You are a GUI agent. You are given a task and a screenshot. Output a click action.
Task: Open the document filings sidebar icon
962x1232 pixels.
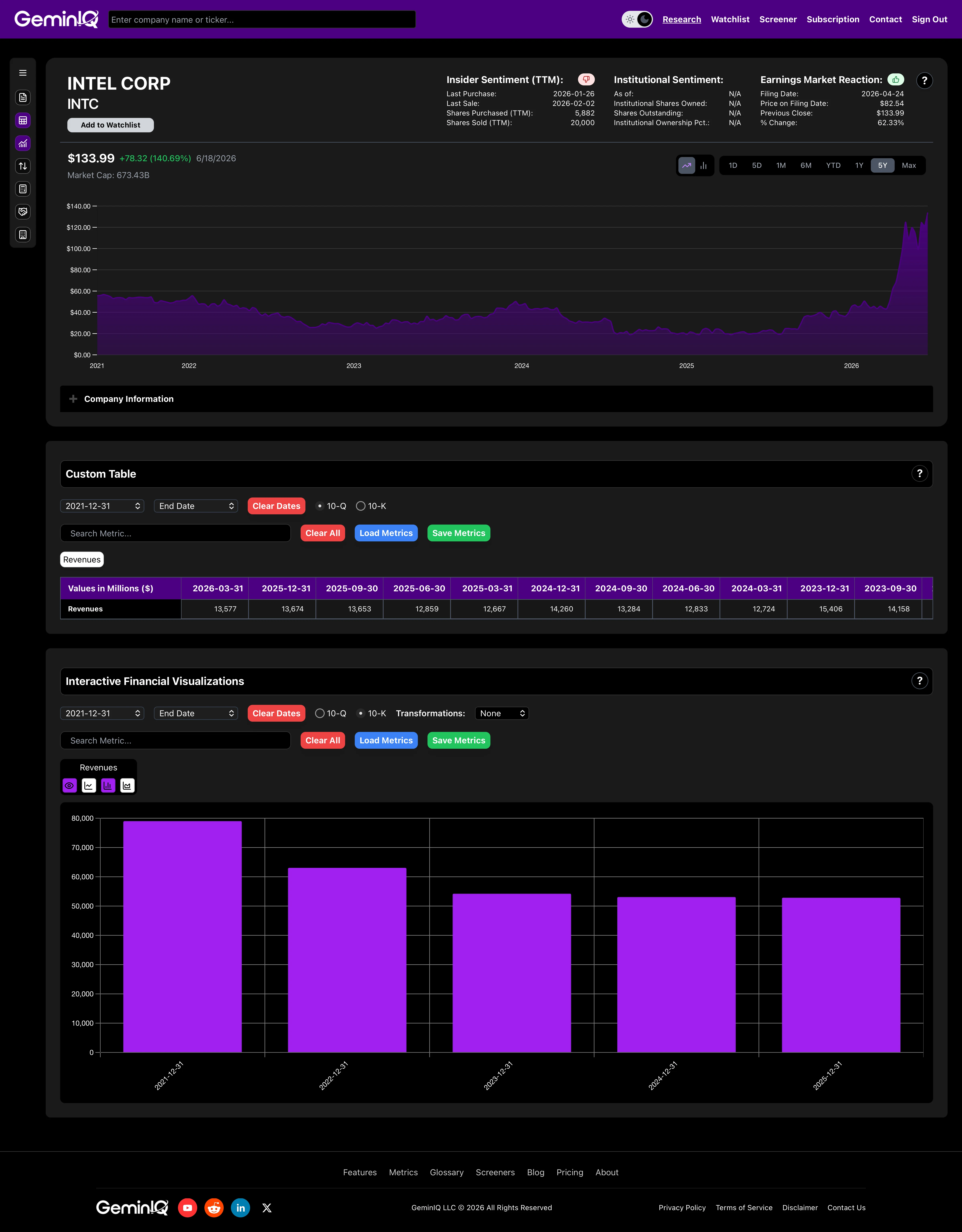23,98
